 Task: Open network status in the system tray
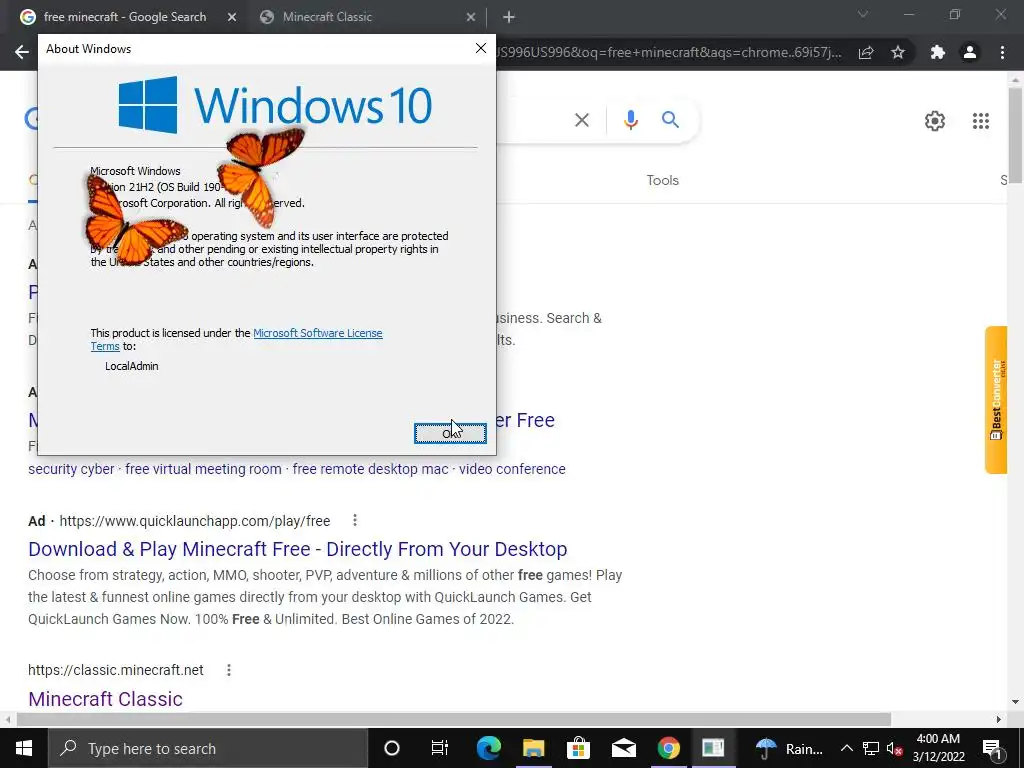click(x=871, y=748)
